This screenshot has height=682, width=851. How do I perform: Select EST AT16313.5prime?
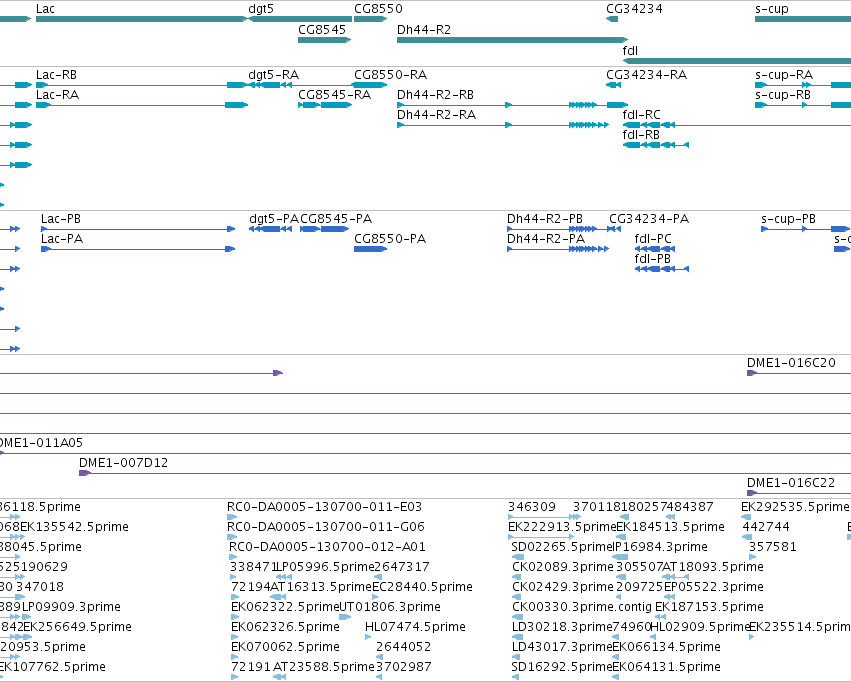[x=278, y=597]
